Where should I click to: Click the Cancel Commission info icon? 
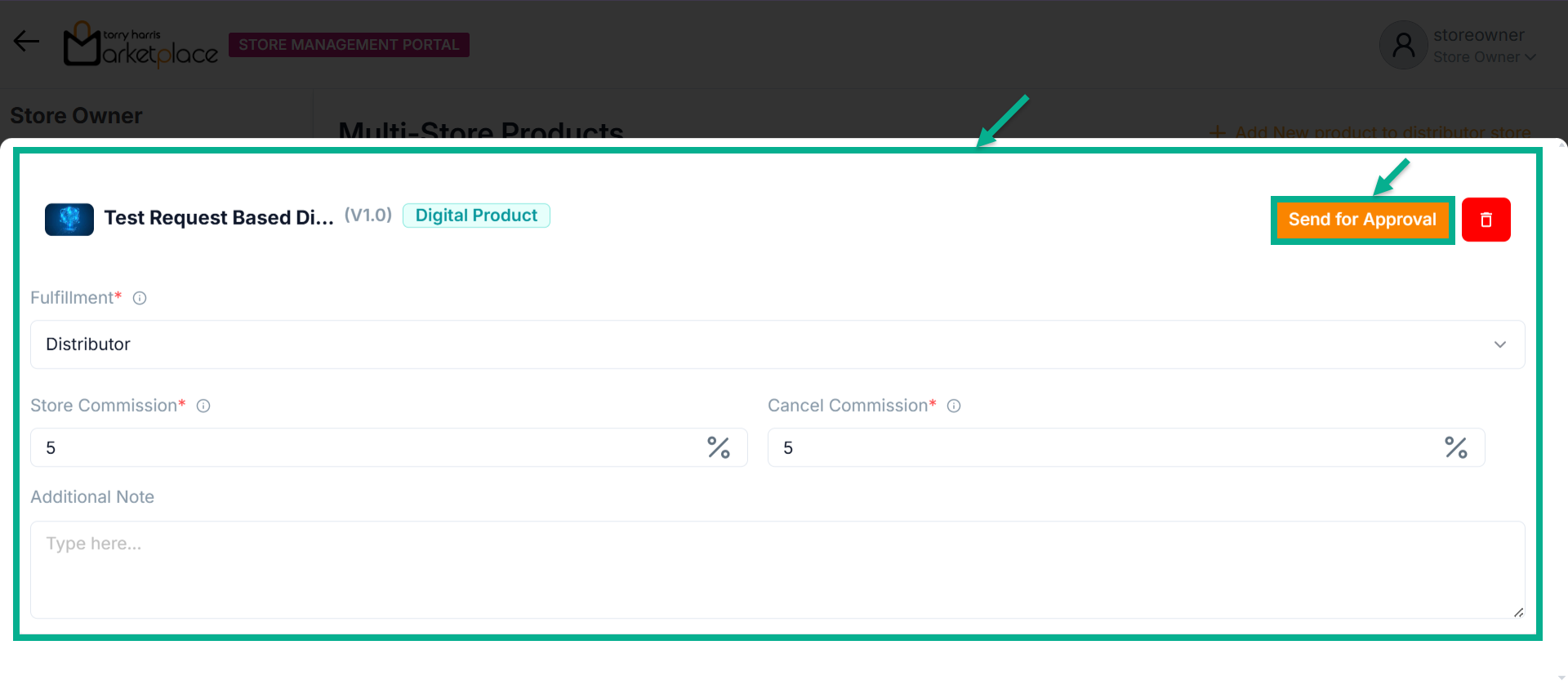pos(954,406)
